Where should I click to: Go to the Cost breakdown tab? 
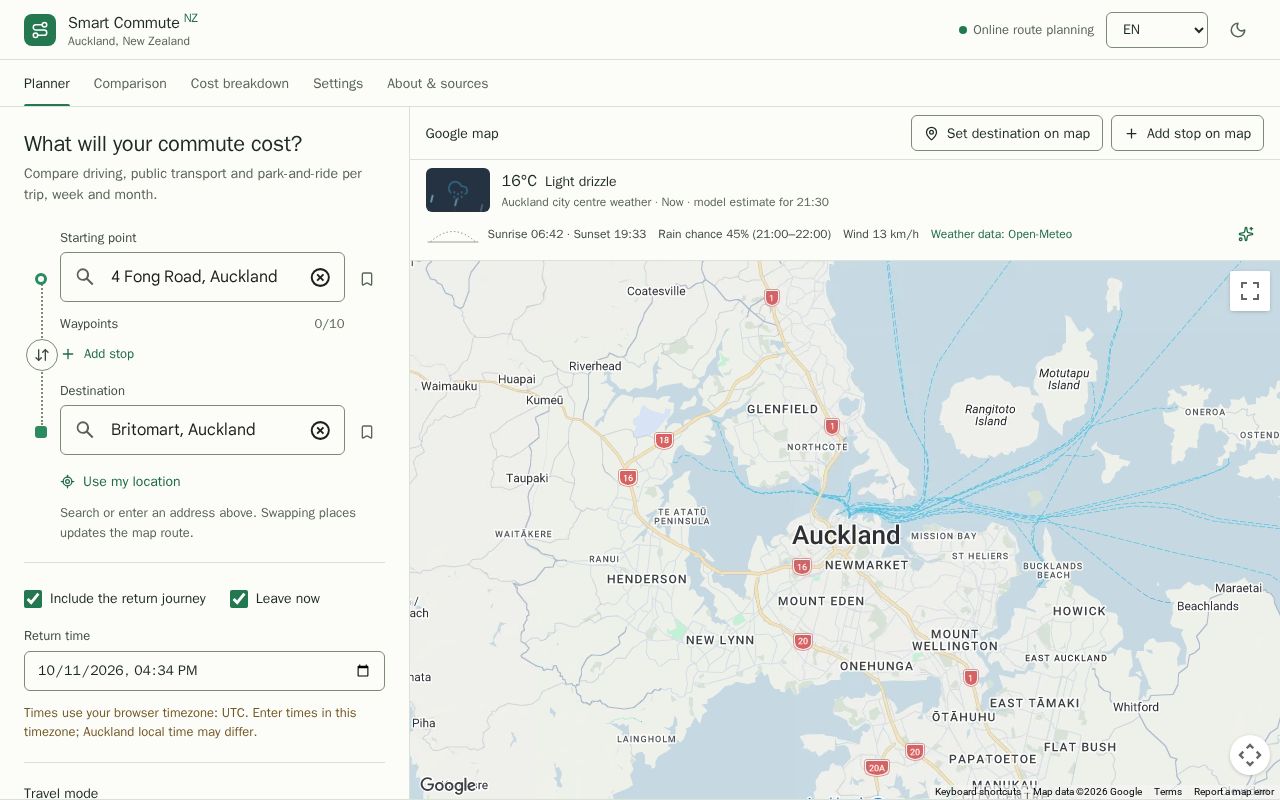click(240, 84)
